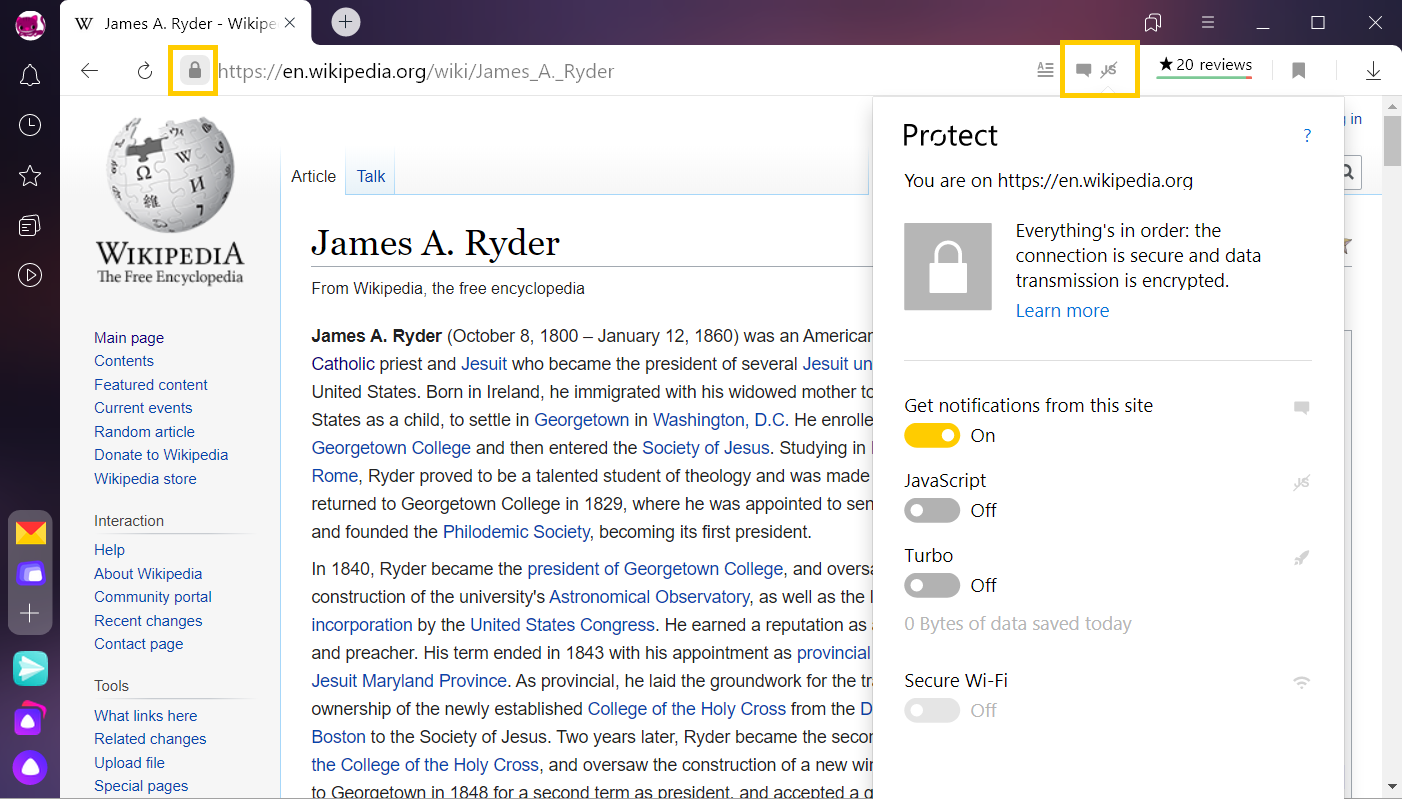Open What links here tool
Viewport: 1402px width, 799px height.
[x=146, y=716]
